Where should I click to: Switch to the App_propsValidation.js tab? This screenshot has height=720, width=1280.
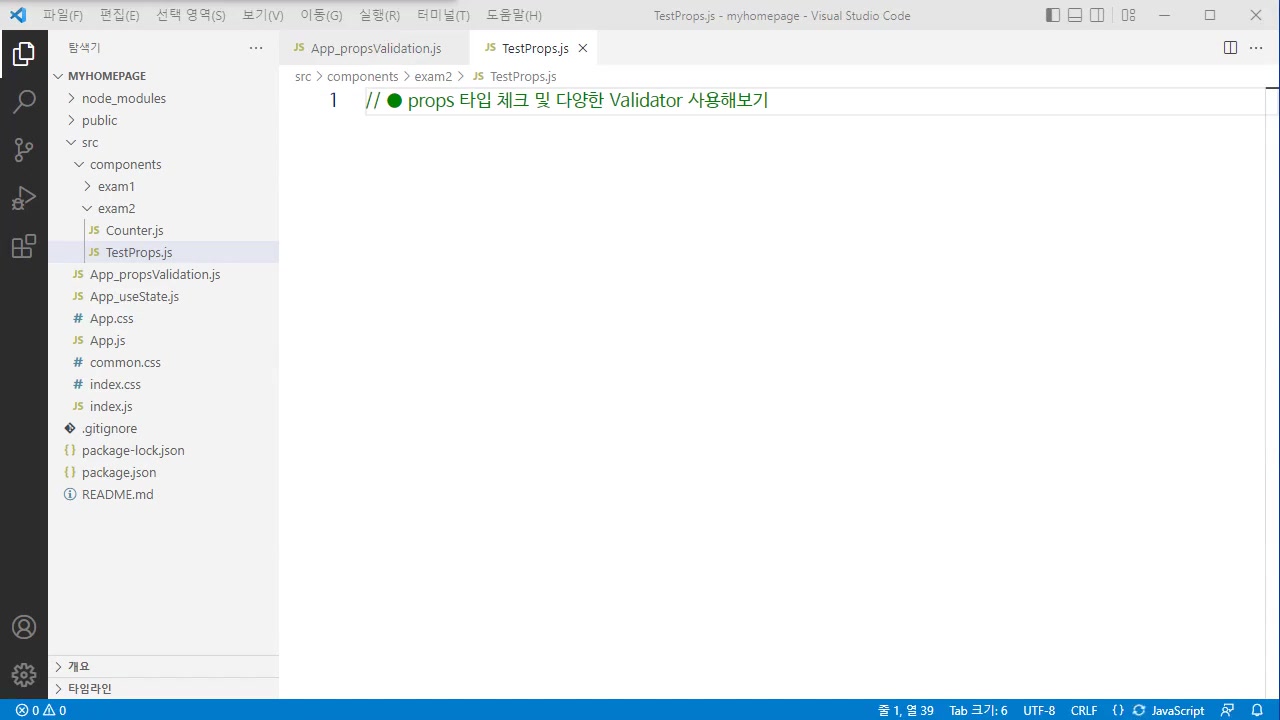point(375,48)
